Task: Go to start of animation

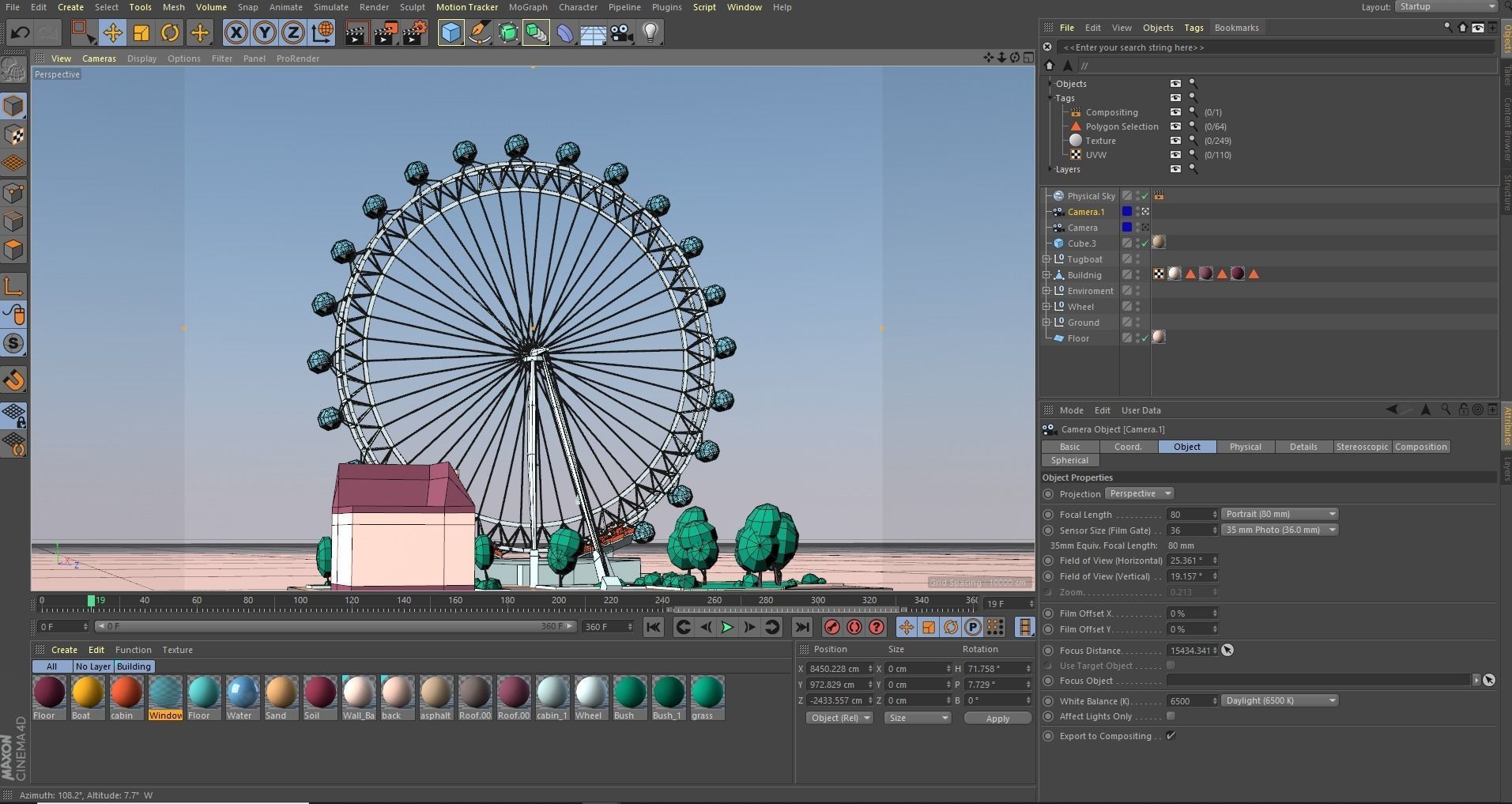Action: click(x=654, y=627)
